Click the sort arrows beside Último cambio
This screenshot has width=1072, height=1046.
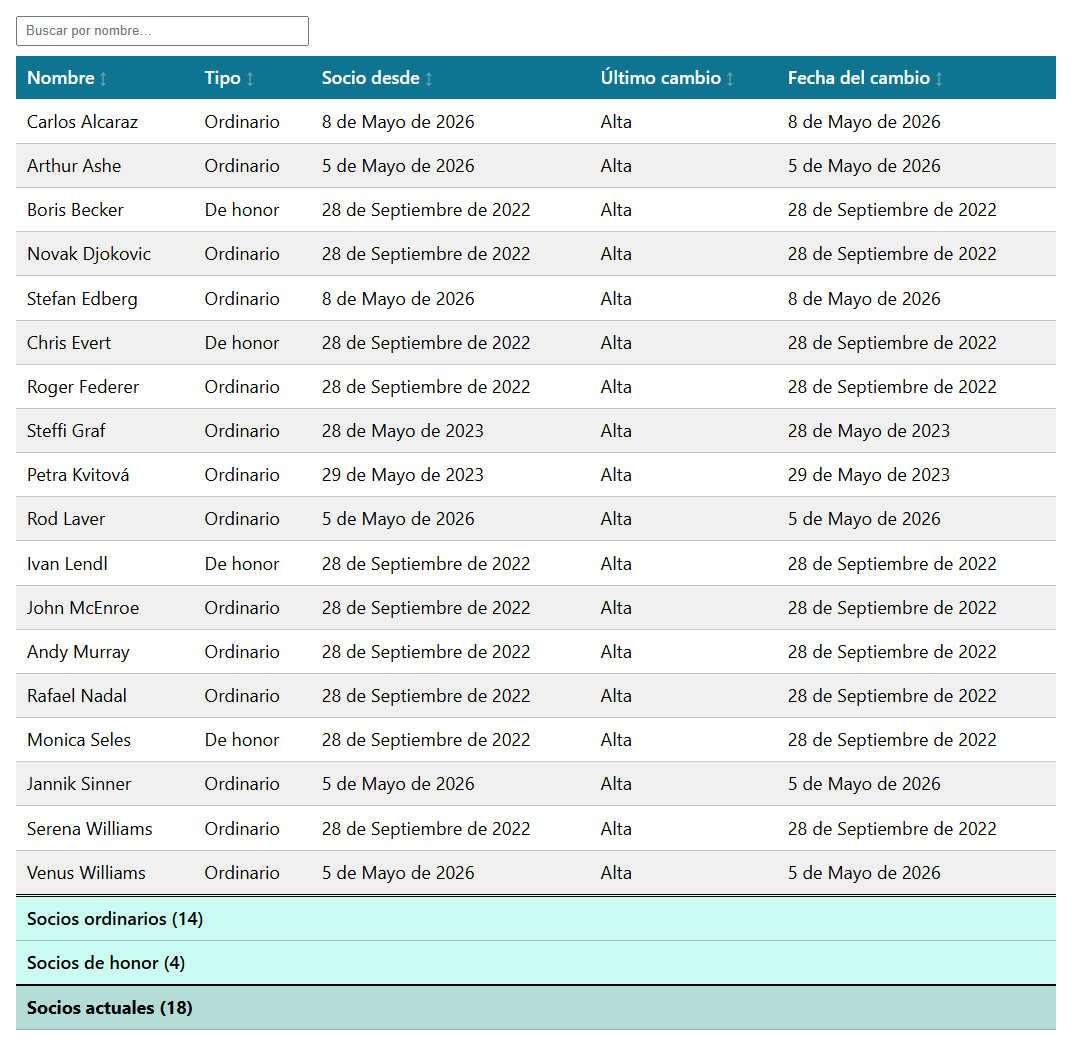pos(730,79)
